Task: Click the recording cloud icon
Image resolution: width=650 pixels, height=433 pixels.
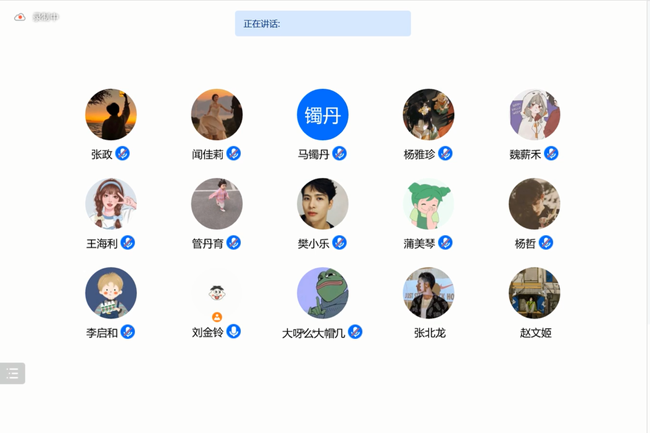Action: pos(19,17)
